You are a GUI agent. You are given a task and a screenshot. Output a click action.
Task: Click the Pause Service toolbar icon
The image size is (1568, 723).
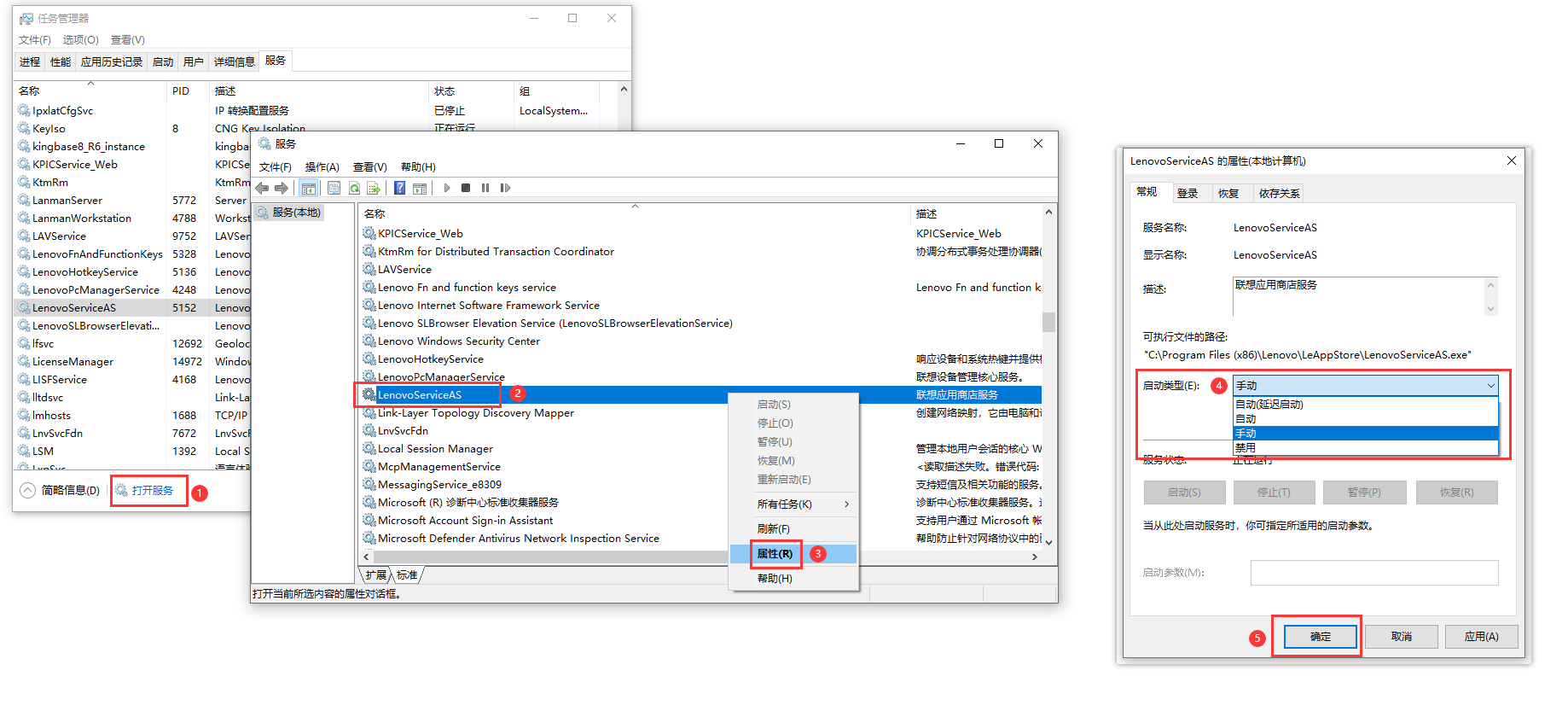(x=485, y=188)
